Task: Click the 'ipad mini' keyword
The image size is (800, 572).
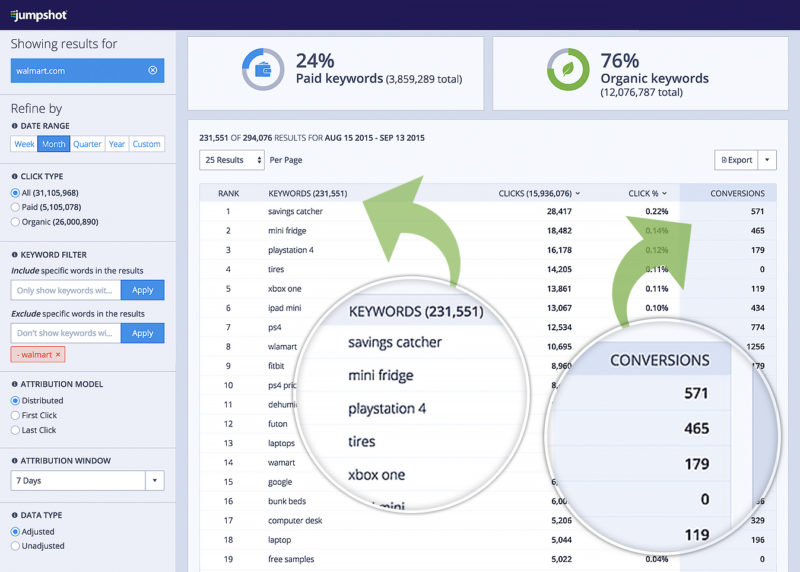Action: coord(285,308)
